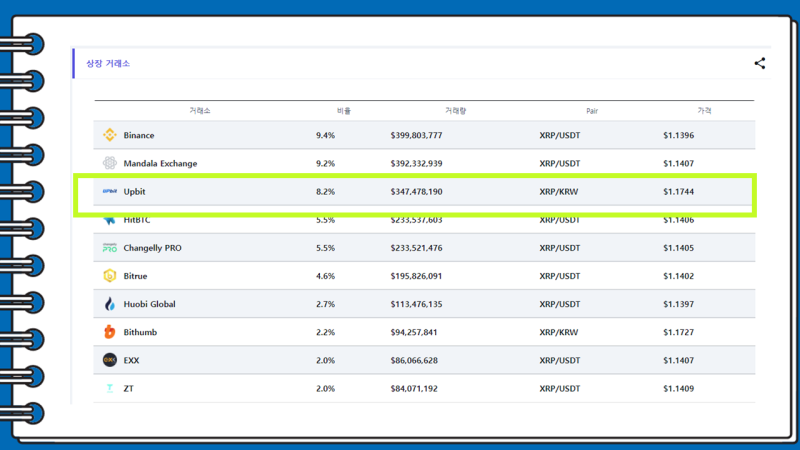This screenshot has width=800, height=450.
Task: Click the Huobi Global flame icon
Action: click(110, 304)
